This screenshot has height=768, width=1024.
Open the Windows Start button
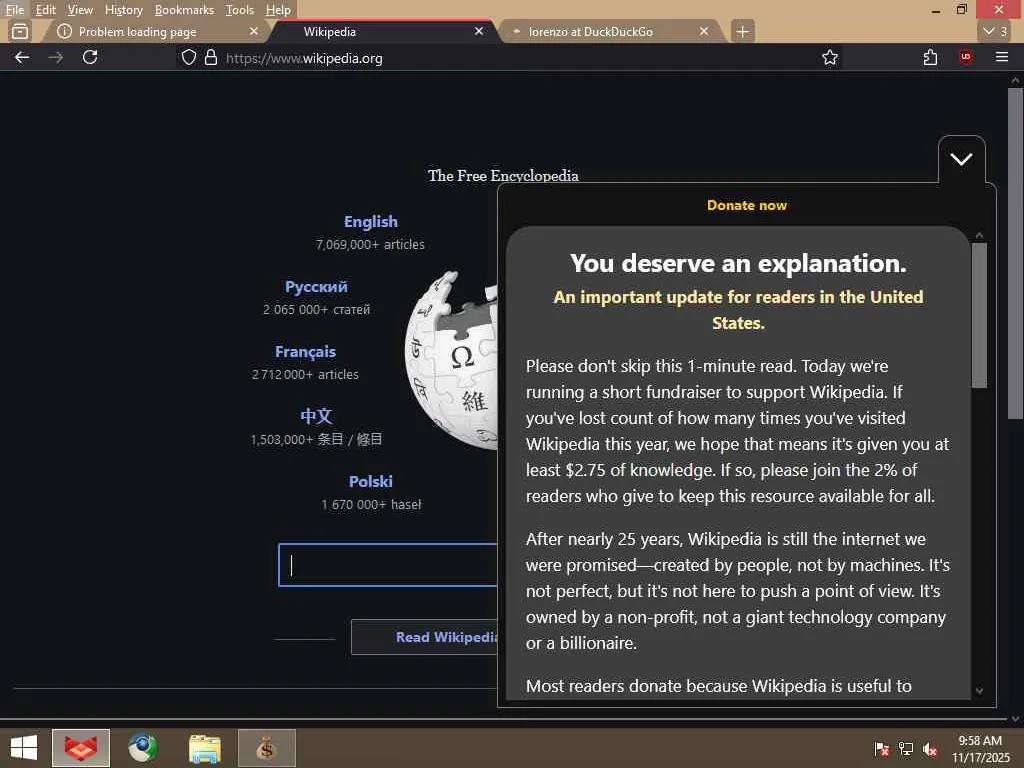24,748
